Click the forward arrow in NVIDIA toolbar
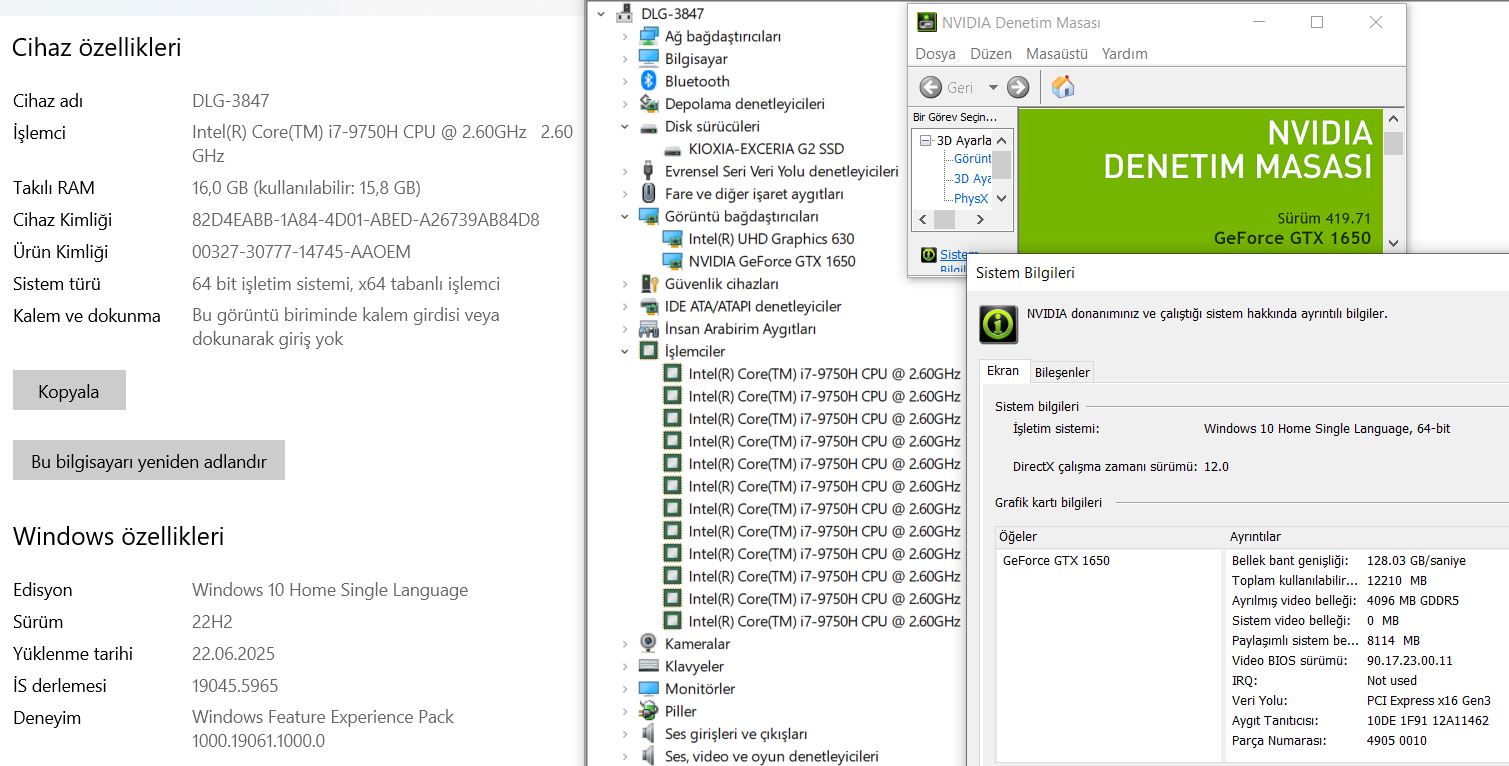Viewport: 1509px width, 766px height. [x=1018, y=87]
